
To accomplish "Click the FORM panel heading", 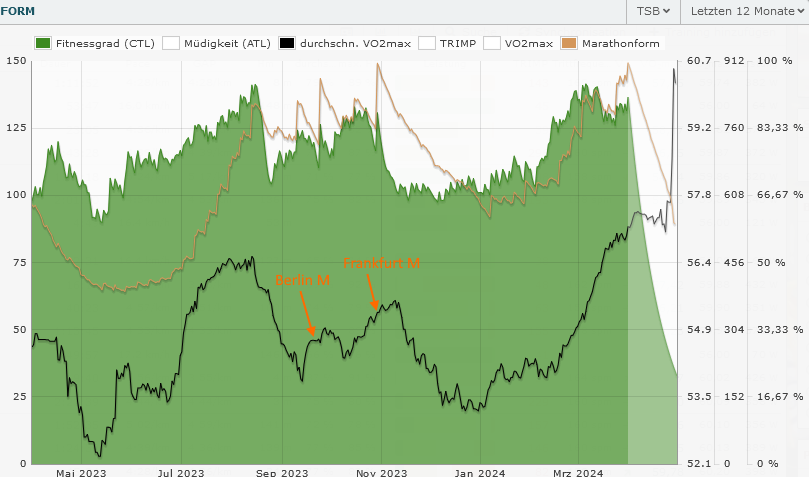I will coord(19,11).
